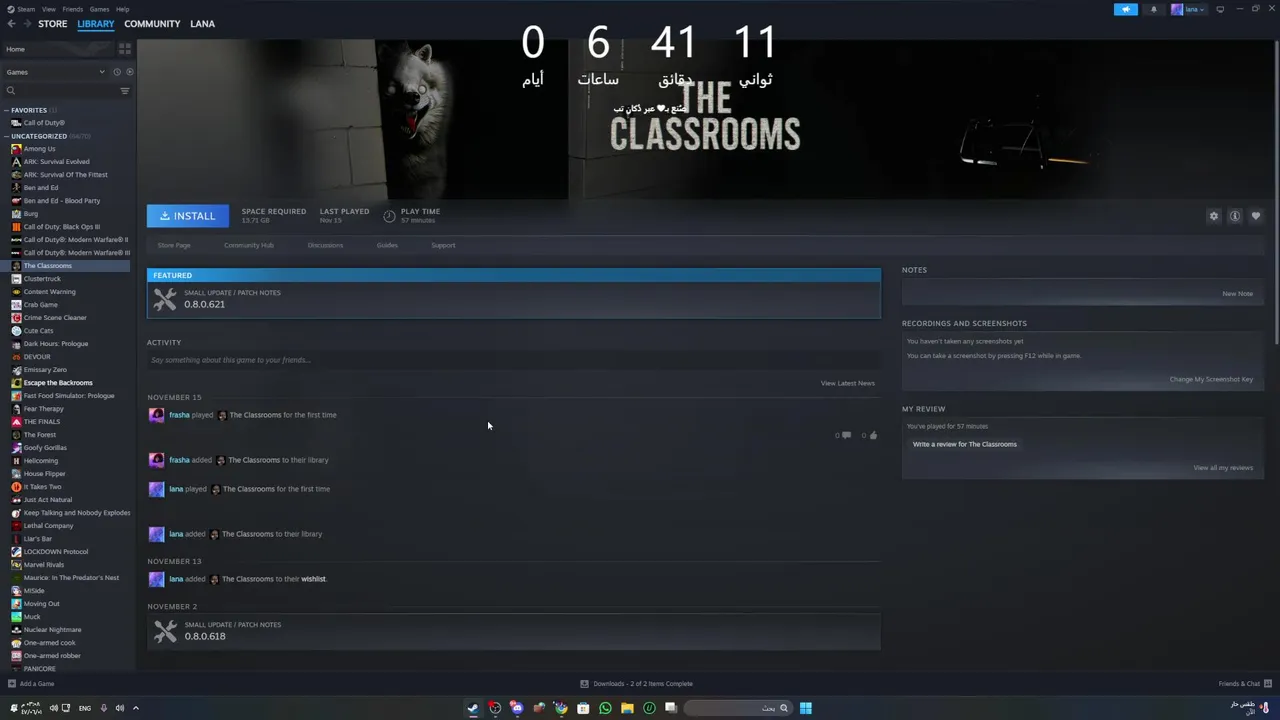Open the Downloads status bar entry
This screenshot has width=1280, height=720.
pos(636,684)
